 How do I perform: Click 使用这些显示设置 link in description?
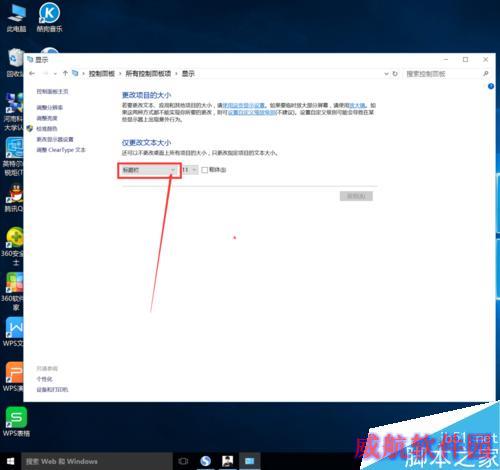244,105
